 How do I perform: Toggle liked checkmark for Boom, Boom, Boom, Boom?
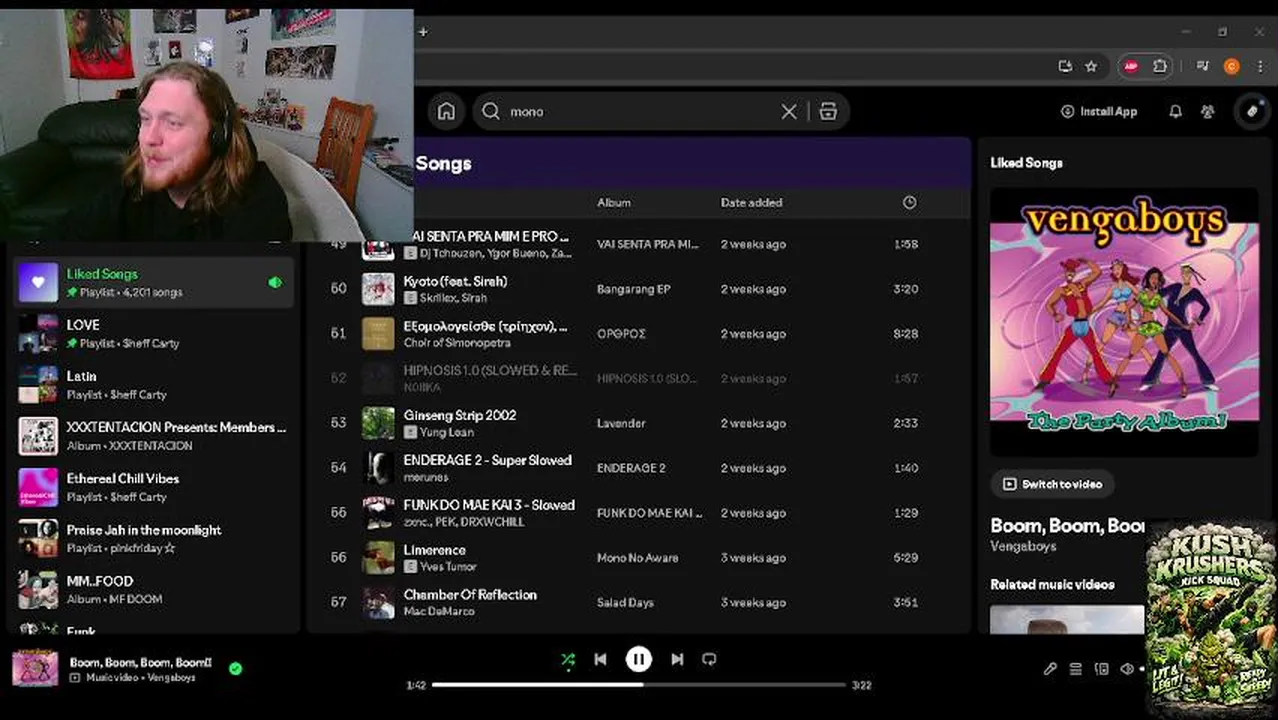(235, 668)
